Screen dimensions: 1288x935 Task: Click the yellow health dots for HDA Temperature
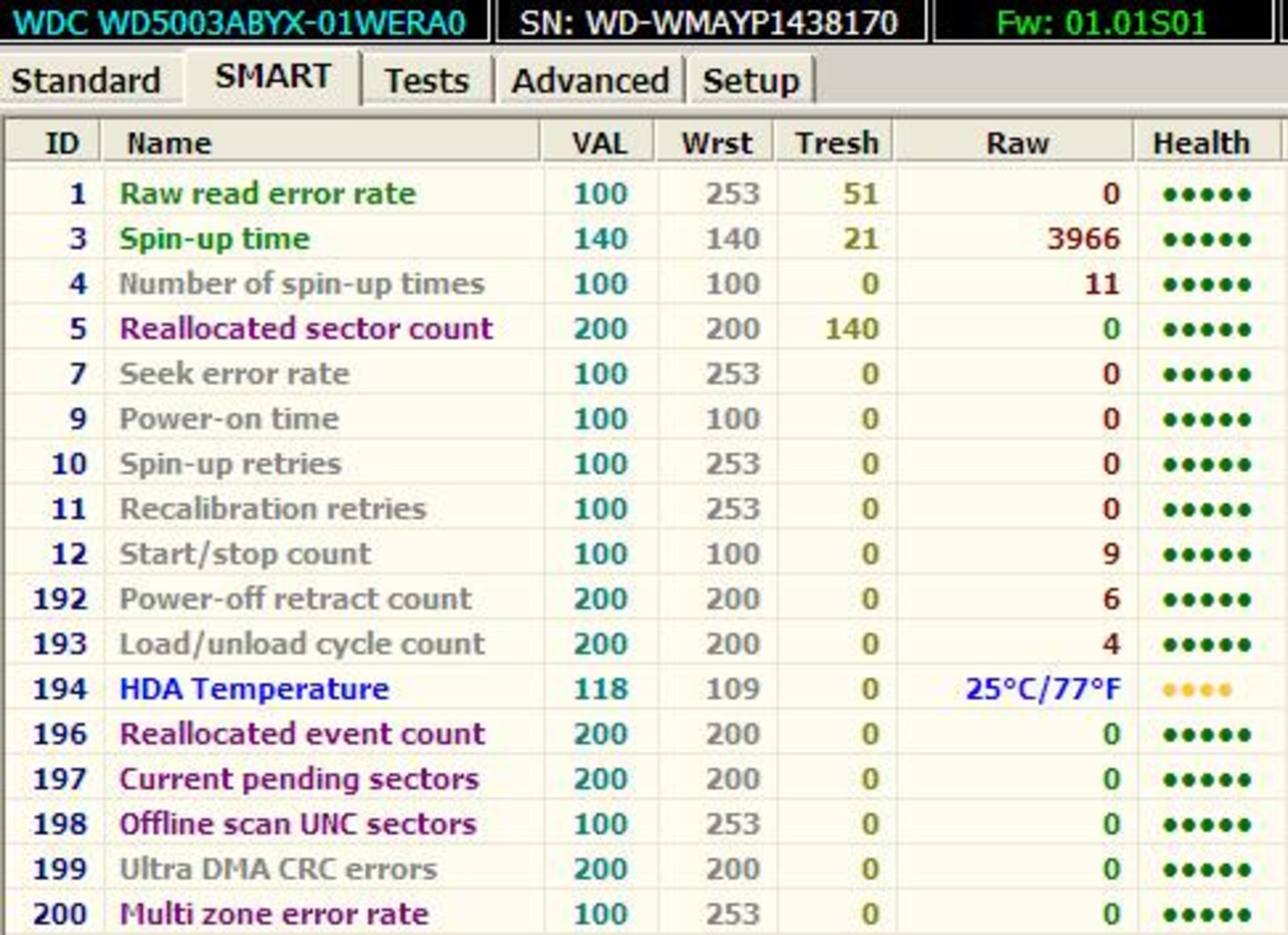pos(1197,690)
